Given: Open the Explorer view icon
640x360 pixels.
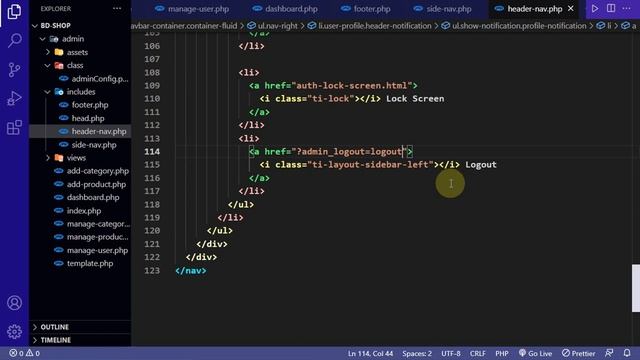Looking at the screenshot, I should [14, 11].
